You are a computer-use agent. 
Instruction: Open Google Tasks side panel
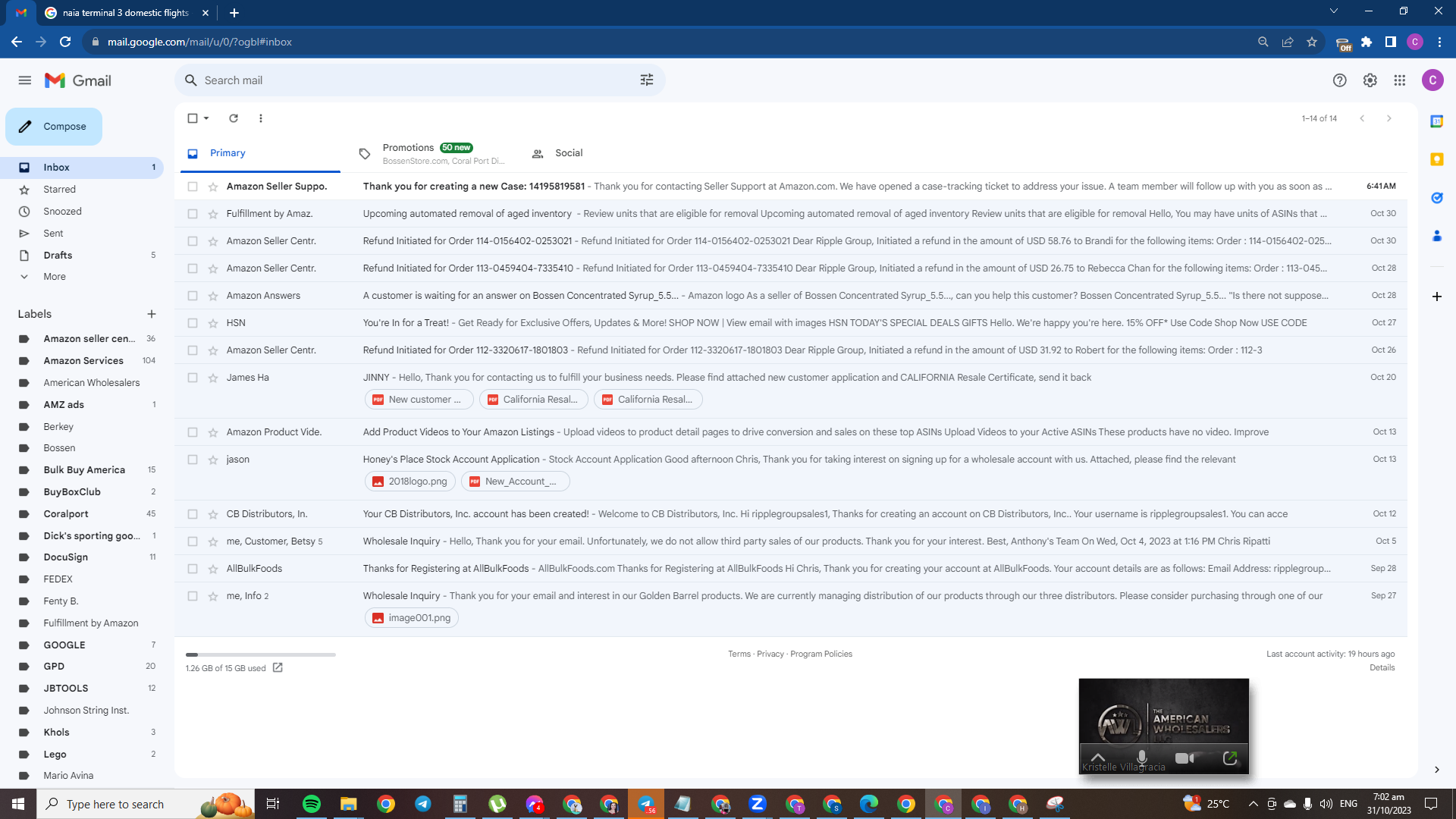pyautogui.click(x=1436, y=198)
